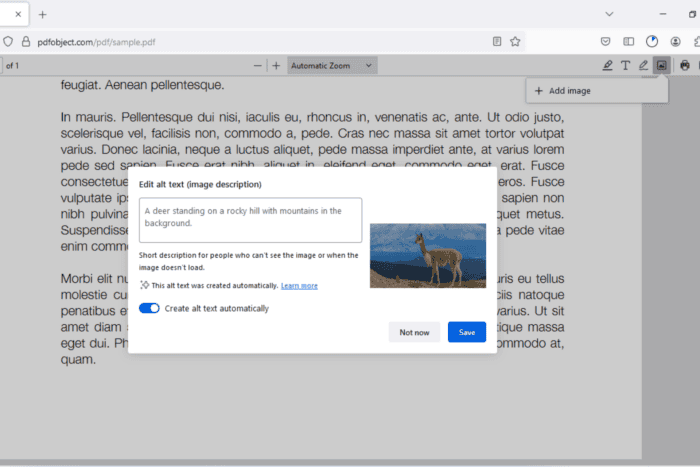Open the account profile icon

(x=675, y=42)
